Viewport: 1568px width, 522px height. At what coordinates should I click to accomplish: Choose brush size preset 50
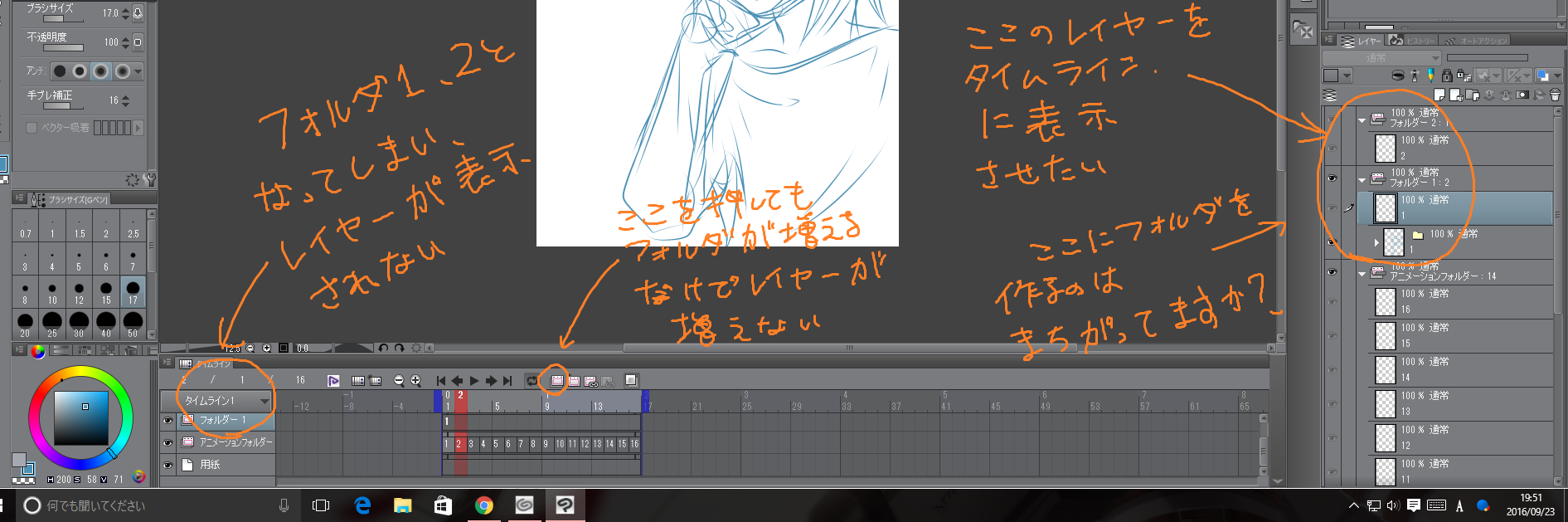[133, 324]
